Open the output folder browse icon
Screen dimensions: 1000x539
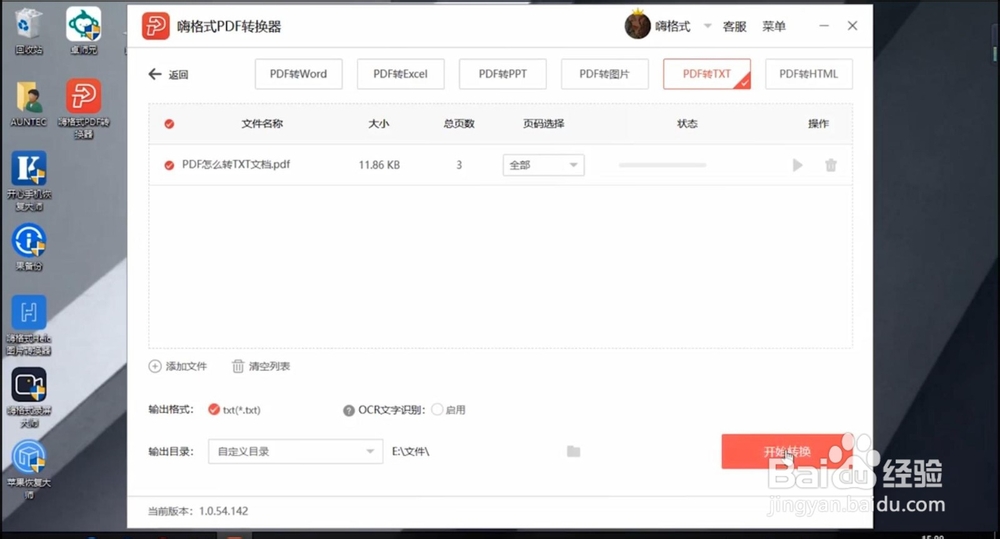point(573,451)
